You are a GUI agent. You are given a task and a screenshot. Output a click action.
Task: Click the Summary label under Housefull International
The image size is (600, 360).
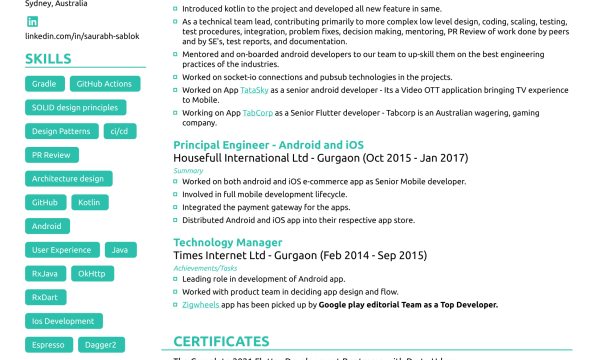click(188, 171)
